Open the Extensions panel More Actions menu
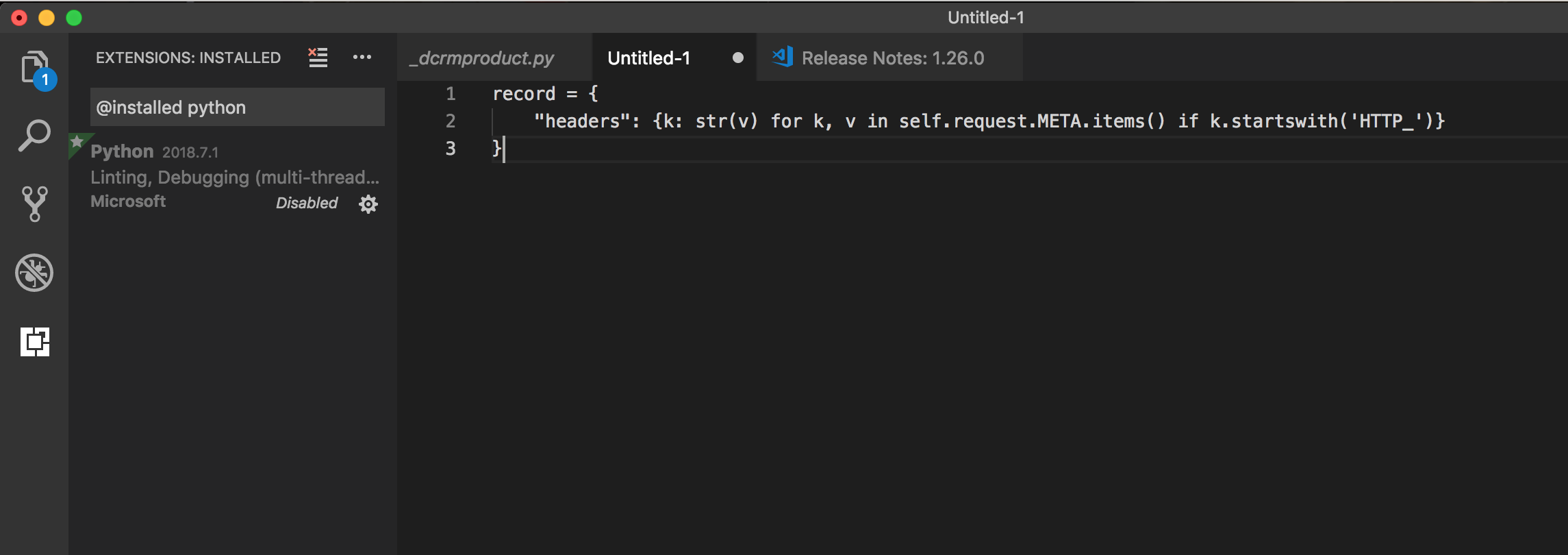The width and height of the screenshot is (1568, 555). (362, 57)
